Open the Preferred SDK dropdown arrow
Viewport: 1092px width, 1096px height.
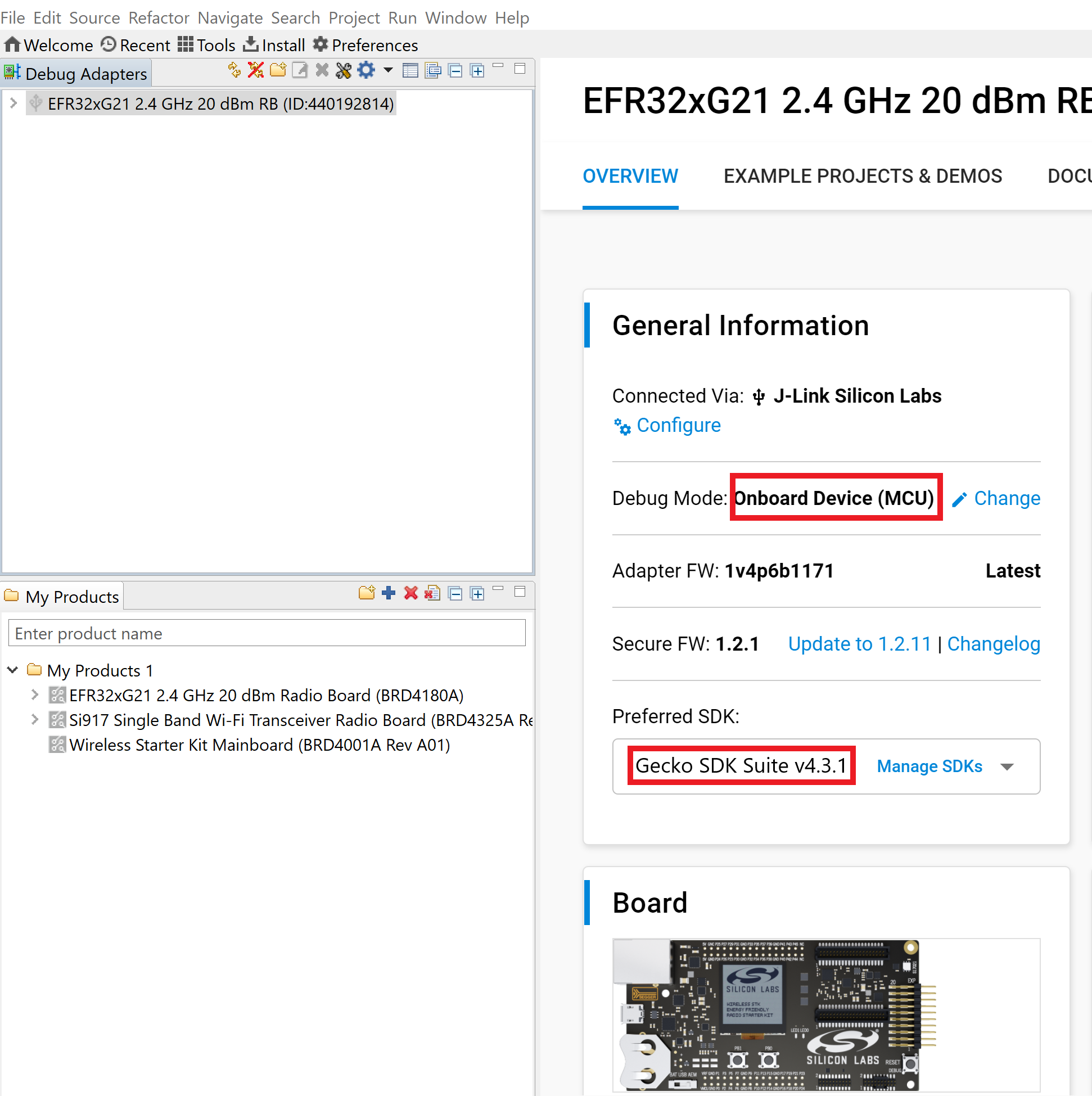tap(1007, 767)
